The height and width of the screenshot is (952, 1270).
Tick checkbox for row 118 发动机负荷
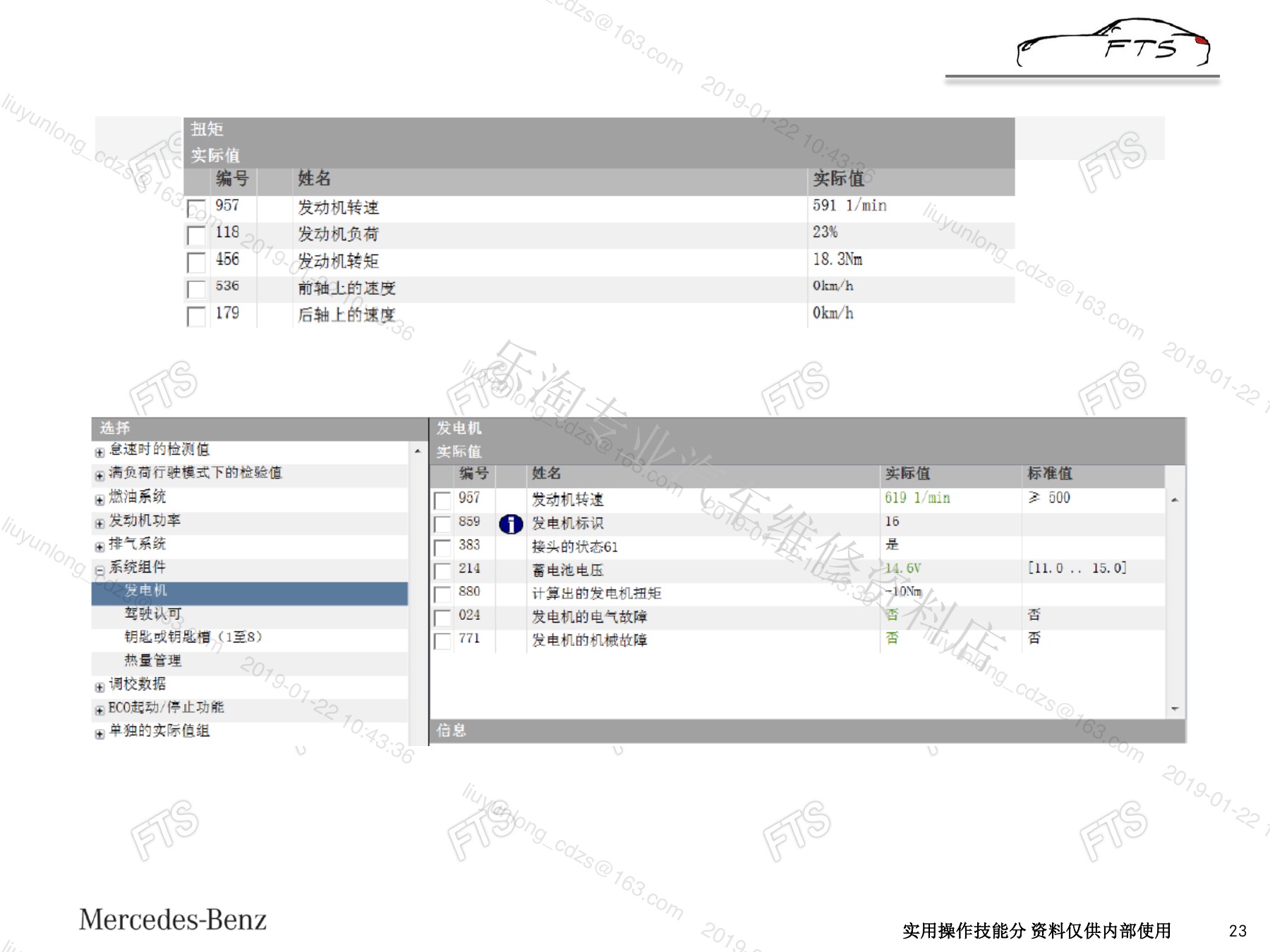pyautogui.click(x=196, y=236)
